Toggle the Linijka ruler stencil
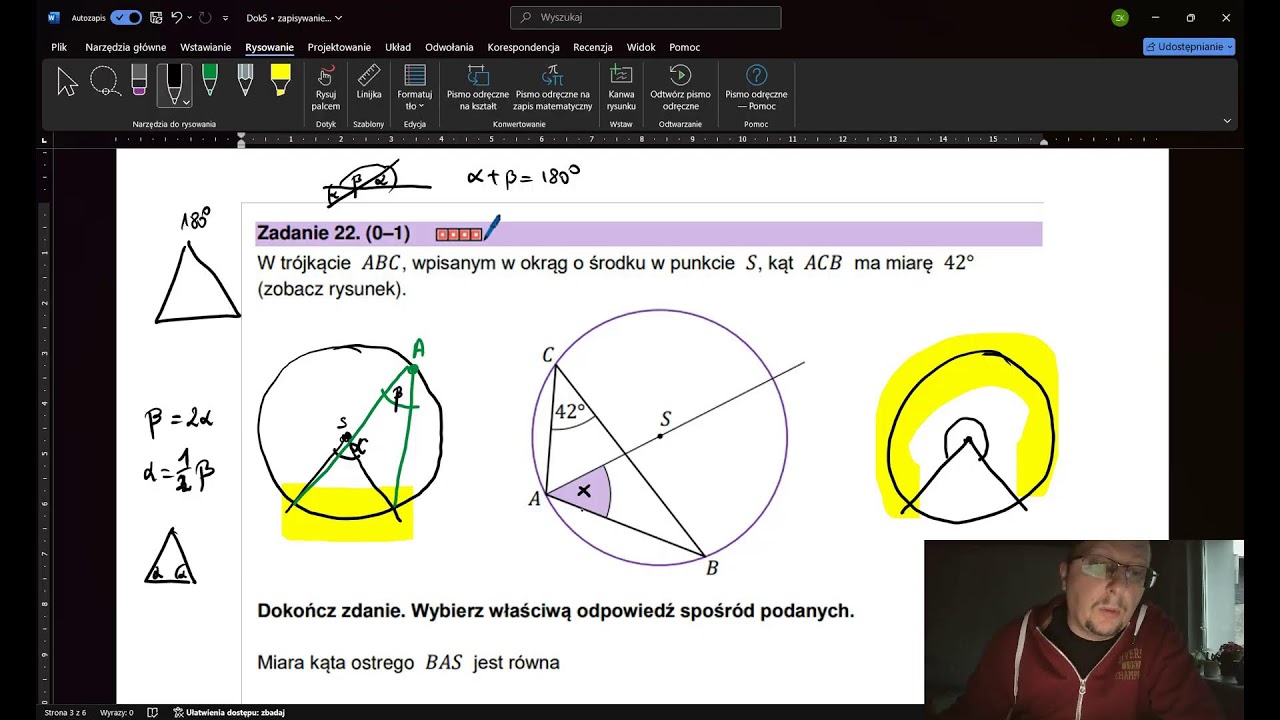Viewport: 1280px width, 720px height. point(369,83)
